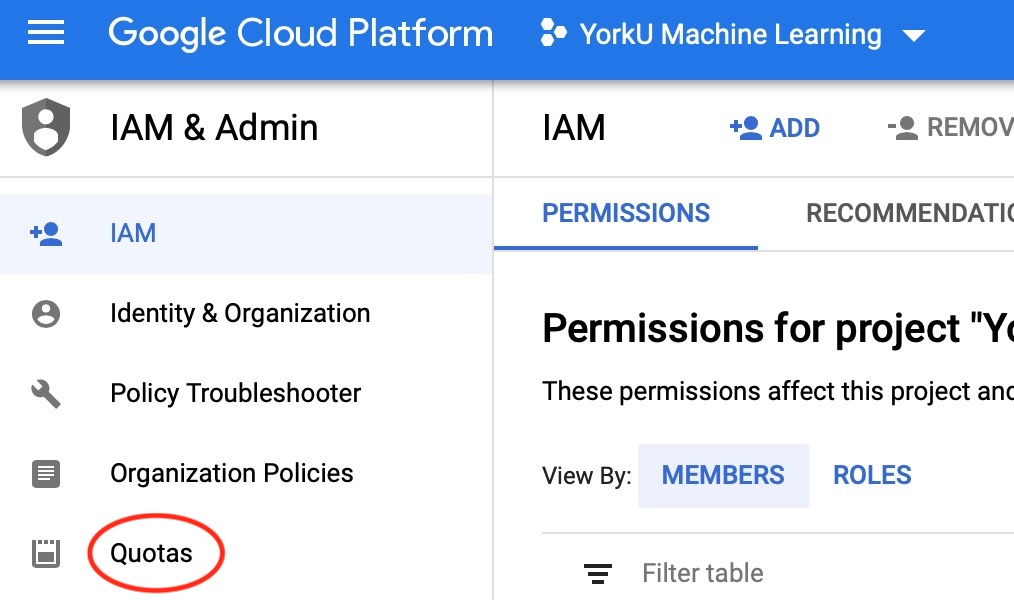Click the add-person icon beside ADD
The image size is (1014, 600).
coord(746,128)
